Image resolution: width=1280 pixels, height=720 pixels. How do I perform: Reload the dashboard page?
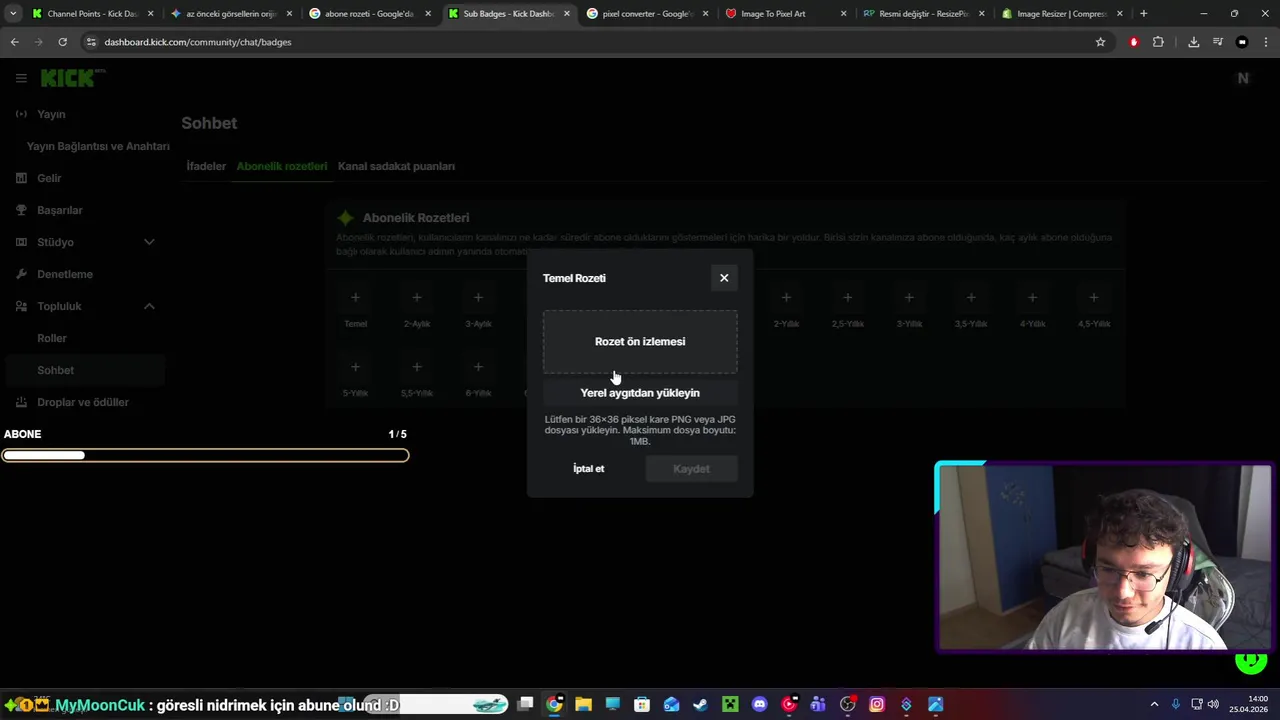(x=62, y=42)
